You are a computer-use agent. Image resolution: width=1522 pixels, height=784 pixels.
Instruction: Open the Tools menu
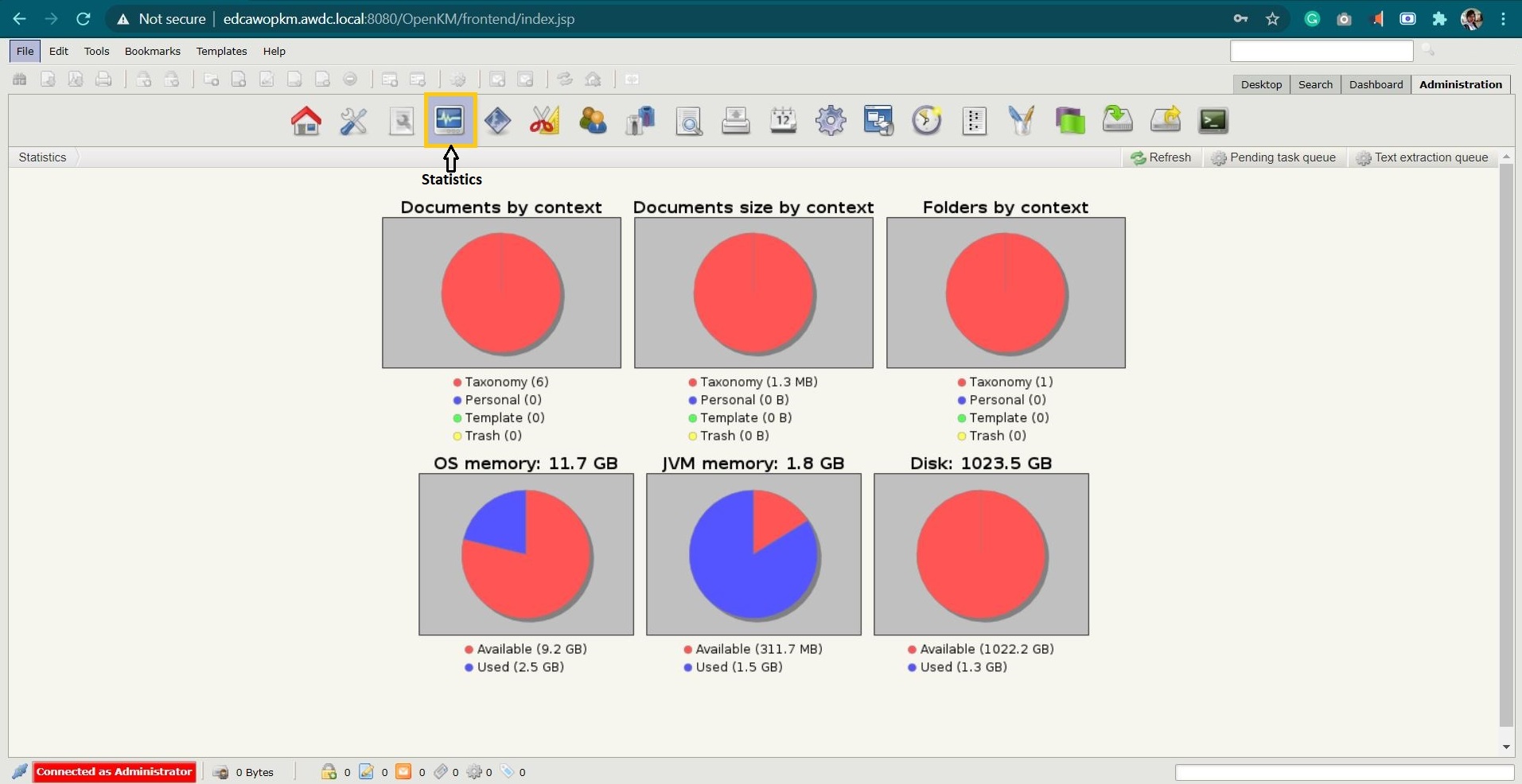pos(97,51)
